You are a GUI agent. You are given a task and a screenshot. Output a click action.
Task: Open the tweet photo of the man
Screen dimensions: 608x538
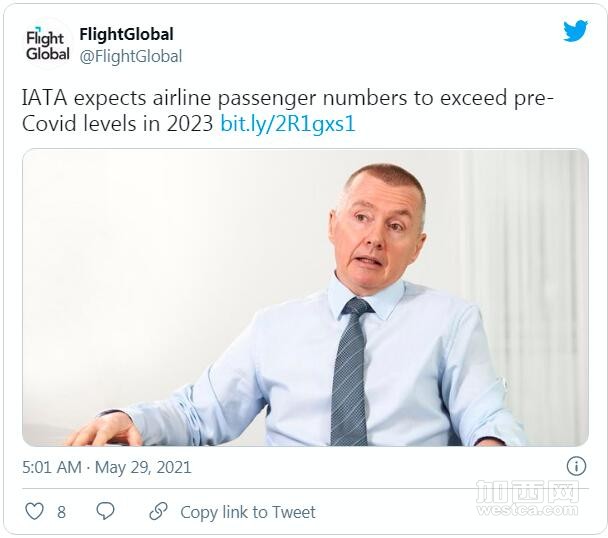pyautogui.click(x=305, y=297)
